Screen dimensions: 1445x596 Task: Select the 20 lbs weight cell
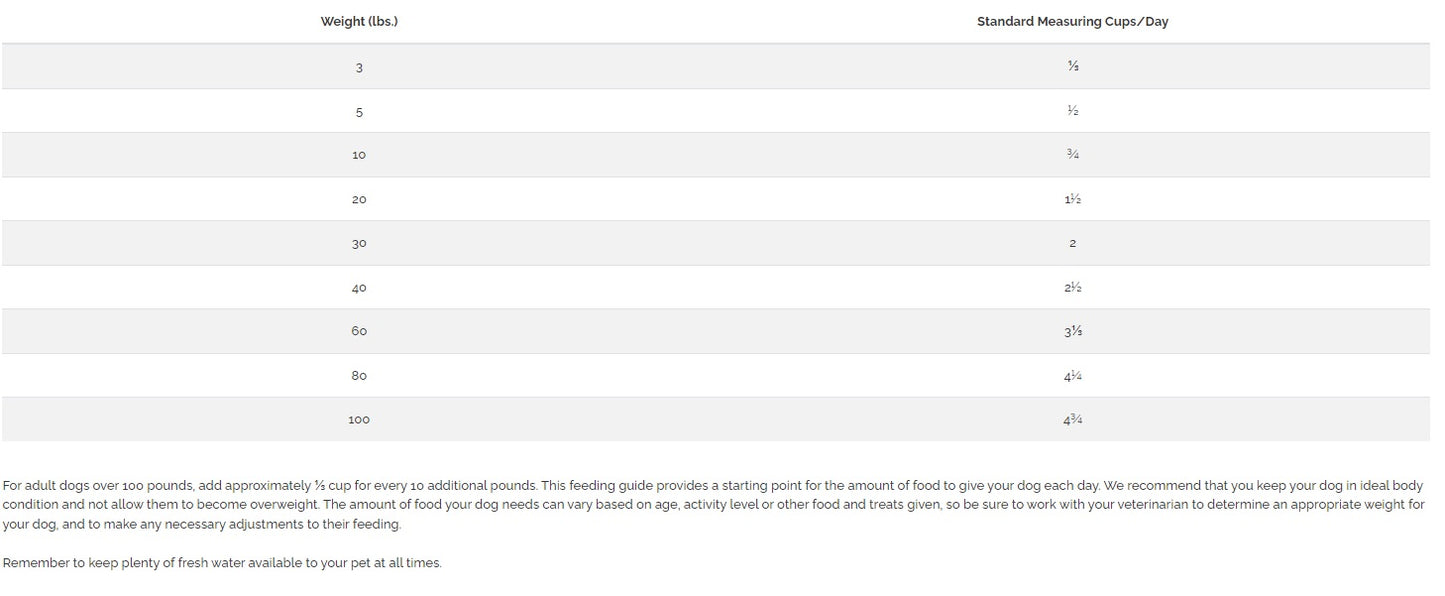click(359, 199)
